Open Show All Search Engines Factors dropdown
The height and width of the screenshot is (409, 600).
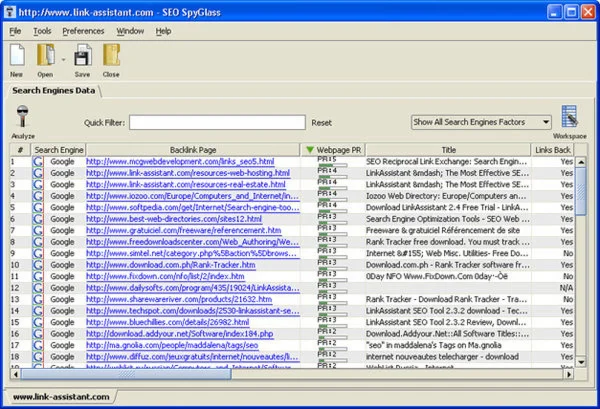coord(481,121)
